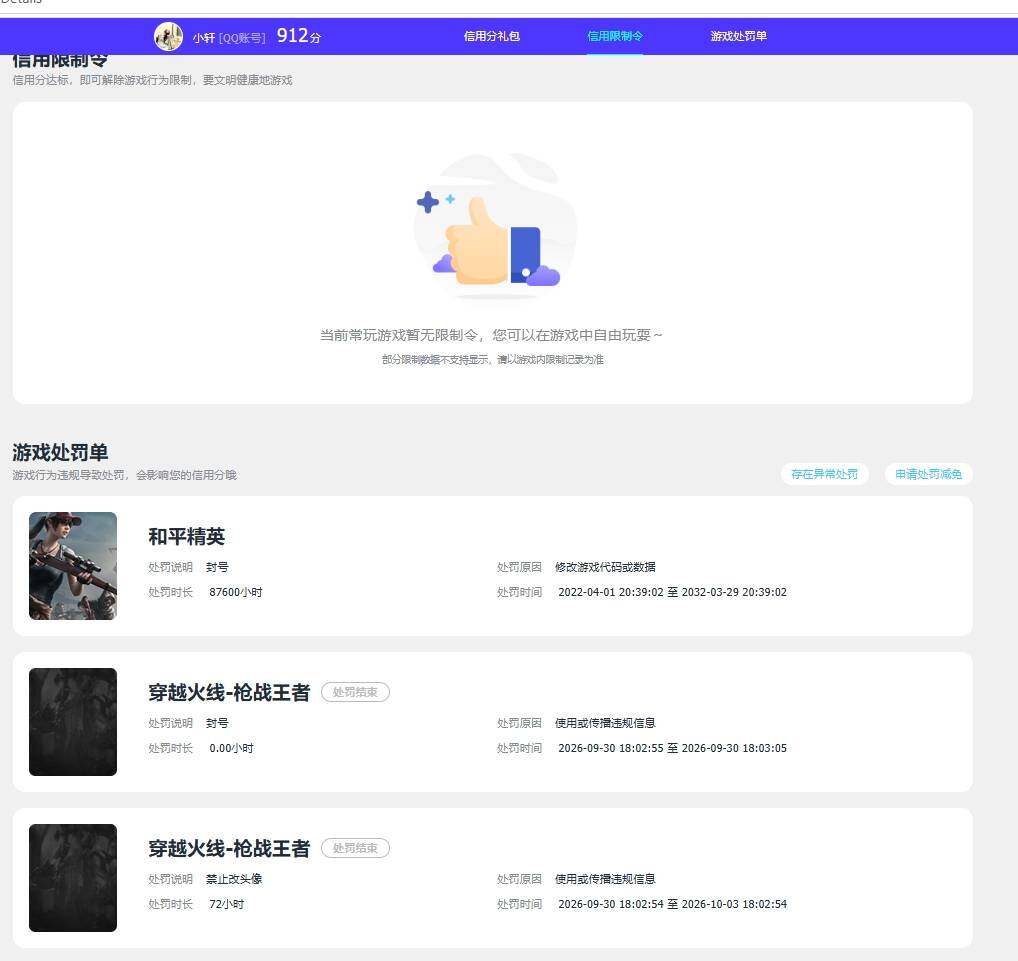Click the 信用分达标，即可解除游戏行为限制 subtitle

click(153, 80)
